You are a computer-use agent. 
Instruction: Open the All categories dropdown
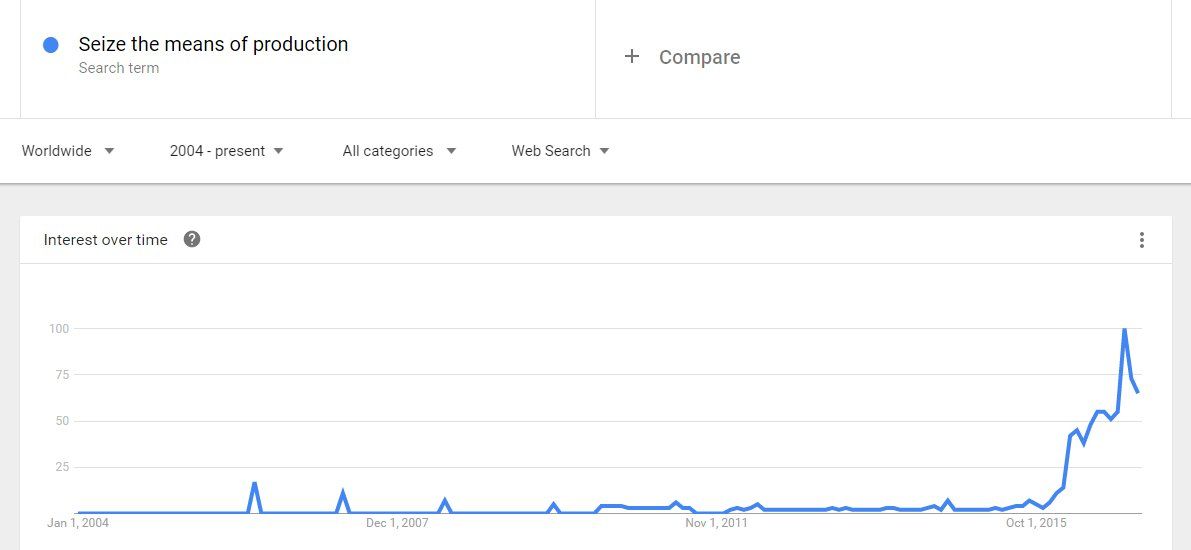click(399, 151)
